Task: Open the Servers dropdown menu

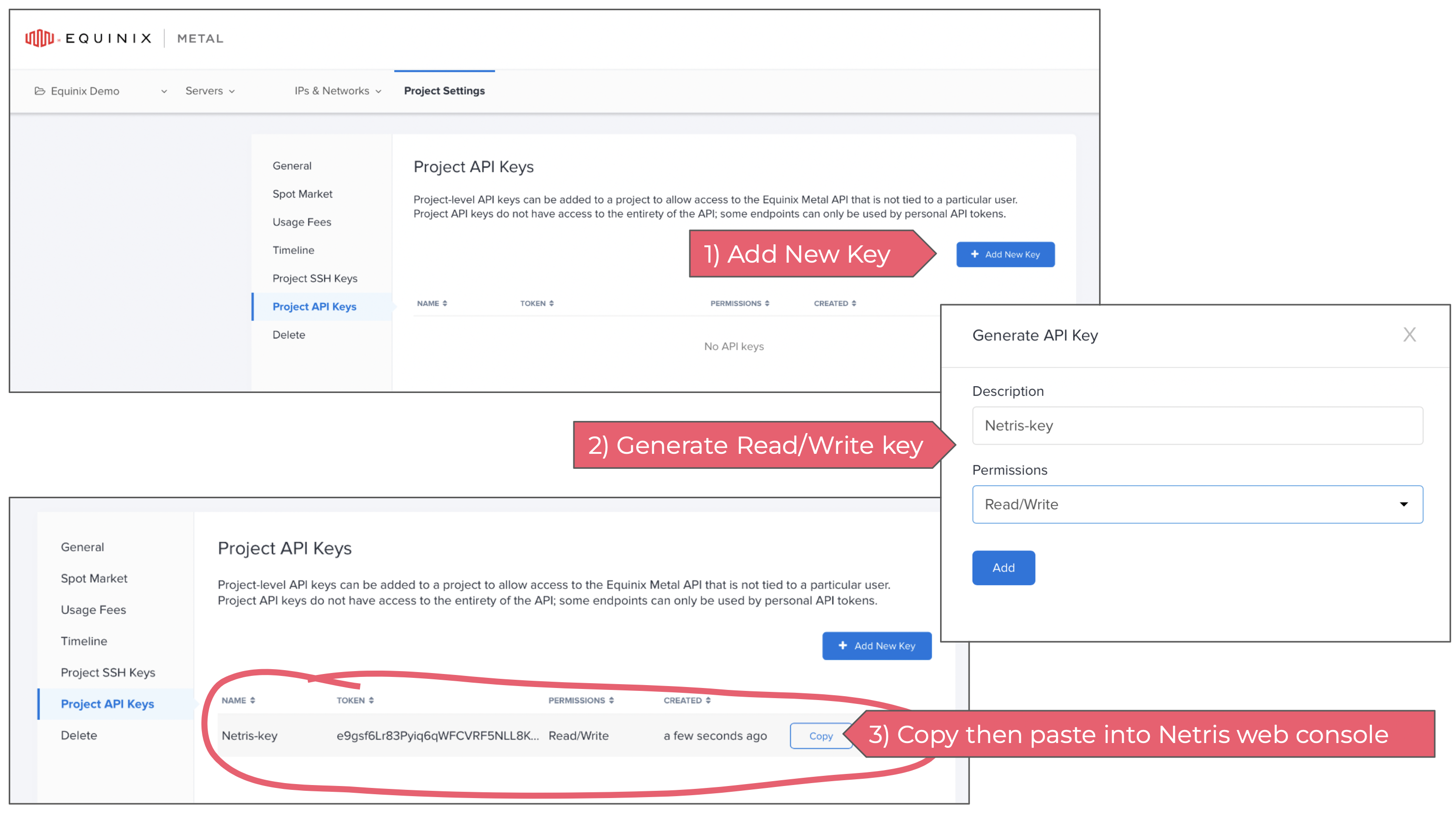Action: click(210, 91)
